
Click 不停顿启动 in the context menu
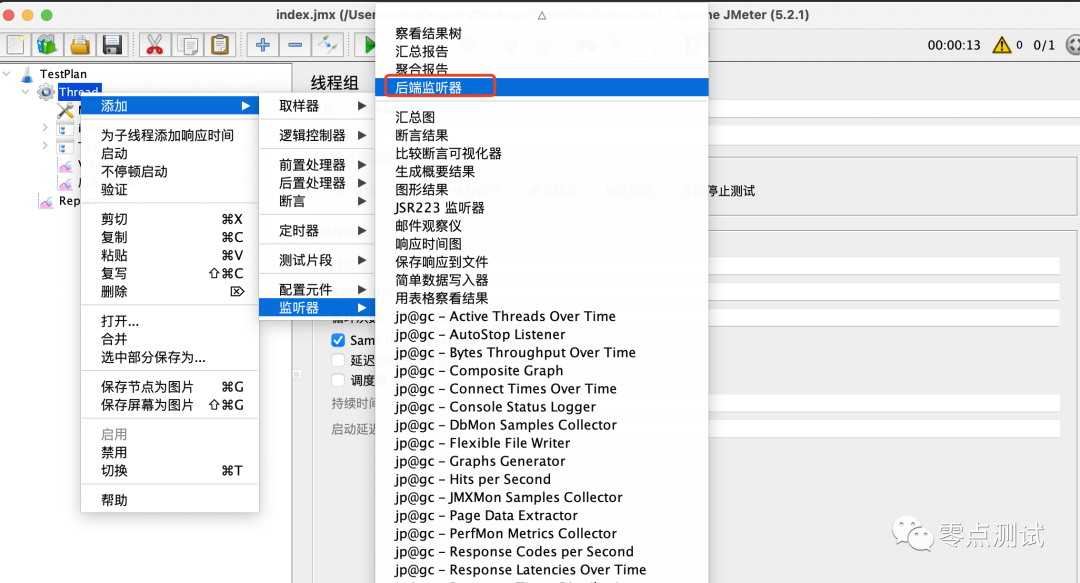point(134,172)
